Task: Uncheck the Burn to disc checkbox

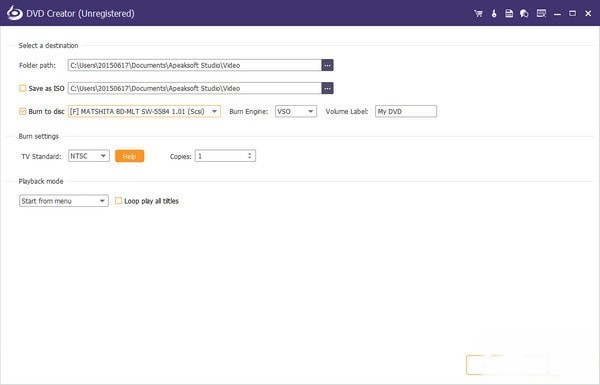Action: [x=23, y=111]
